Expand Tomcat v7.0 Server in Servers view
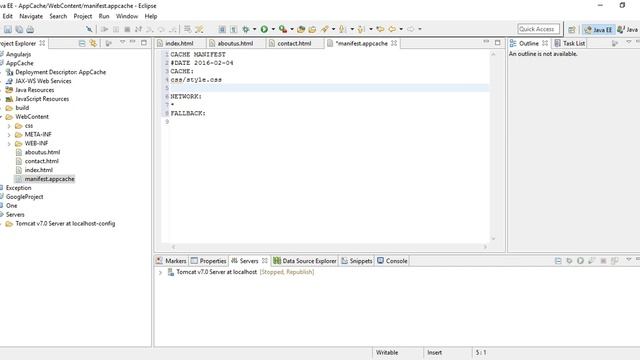 point(160,272)
